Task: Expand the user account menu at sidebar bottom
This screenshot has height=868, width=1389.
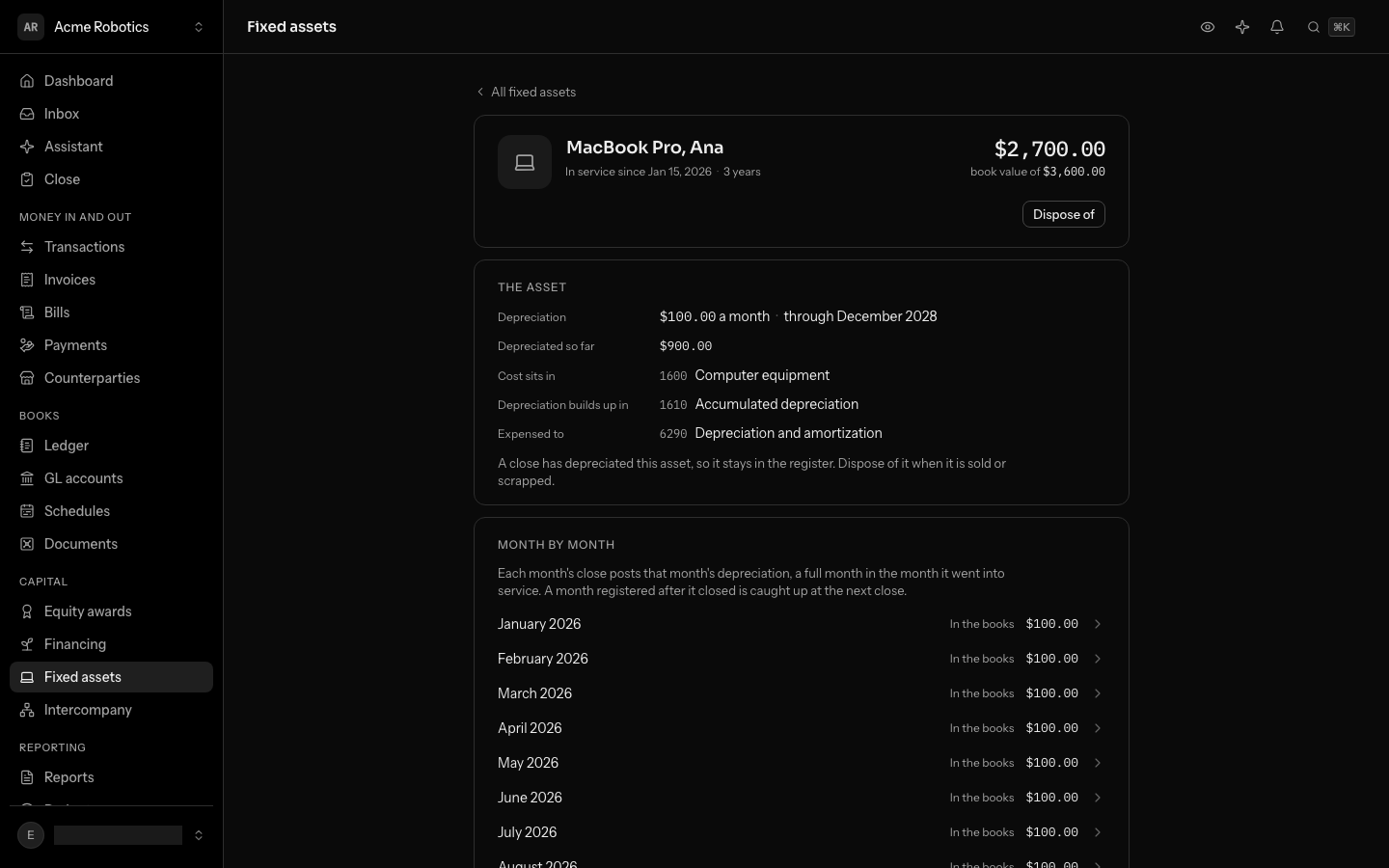Action: coord(112,835)
